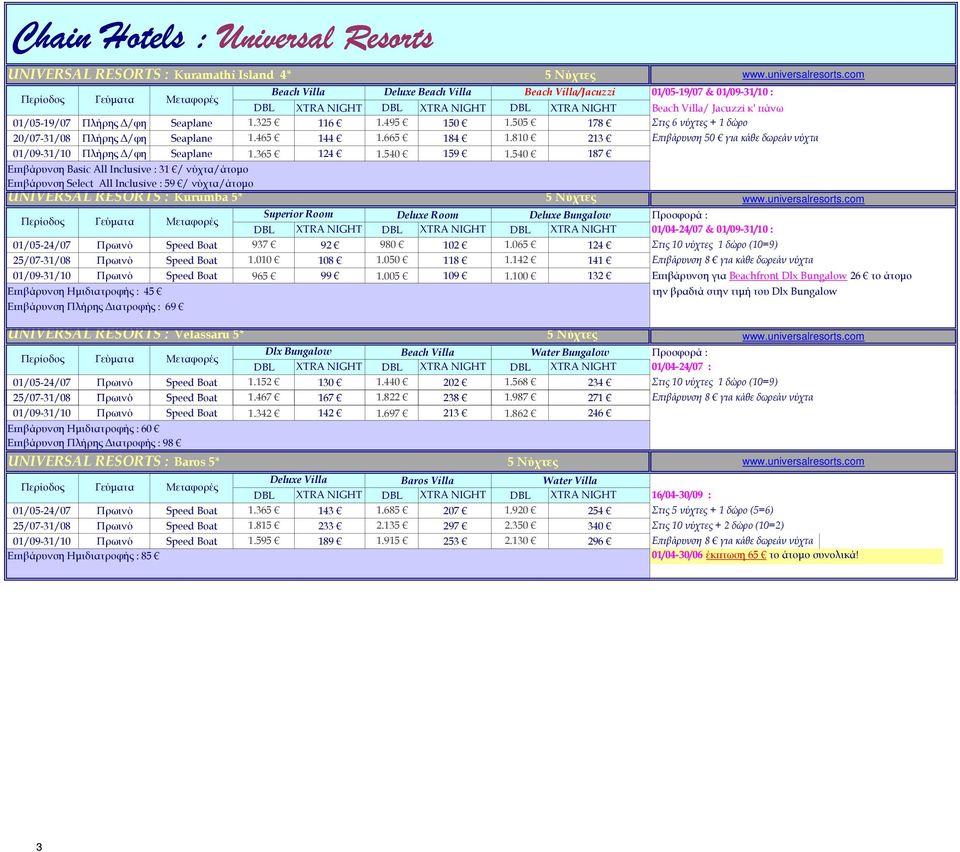Click the 'Velassaru 5*' section heading
This screenshot has width=960, height=852.
(x=209, y=334)
